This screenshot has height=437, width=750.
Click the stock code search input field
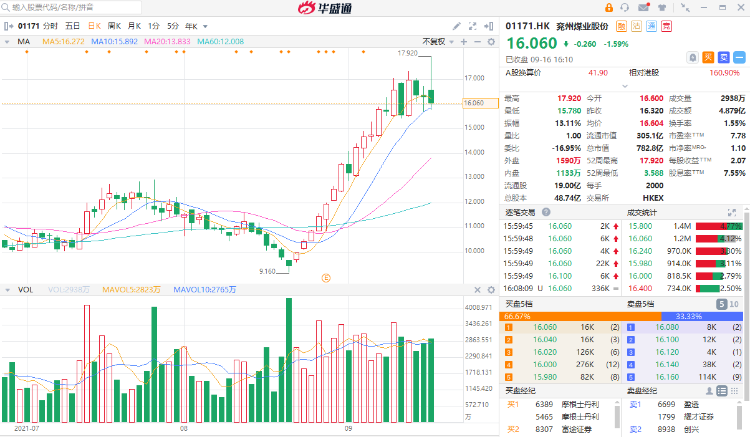[x=72, y=7]
